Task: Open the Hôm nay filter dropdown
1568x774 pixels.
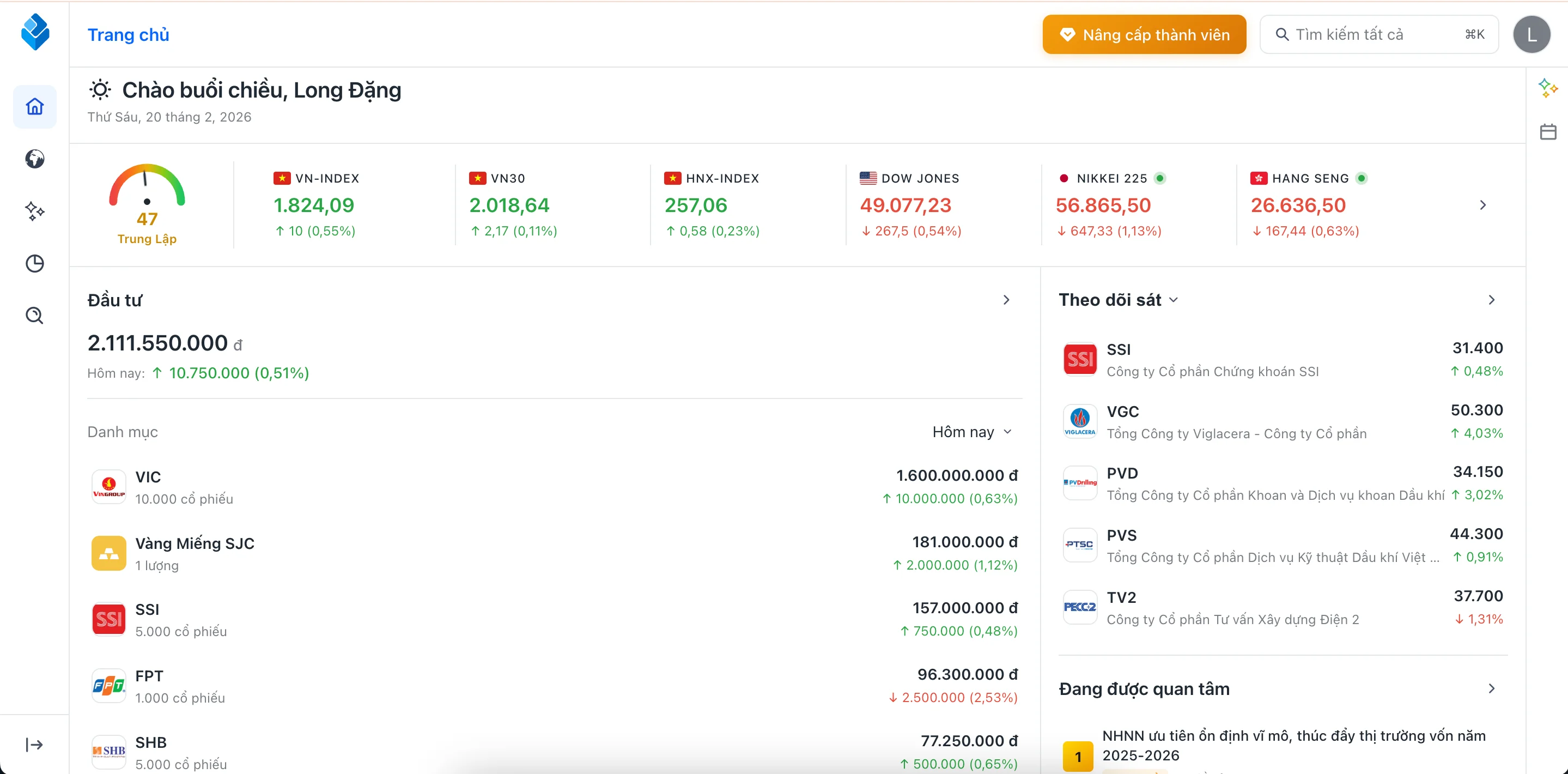Action: [972, 431]
